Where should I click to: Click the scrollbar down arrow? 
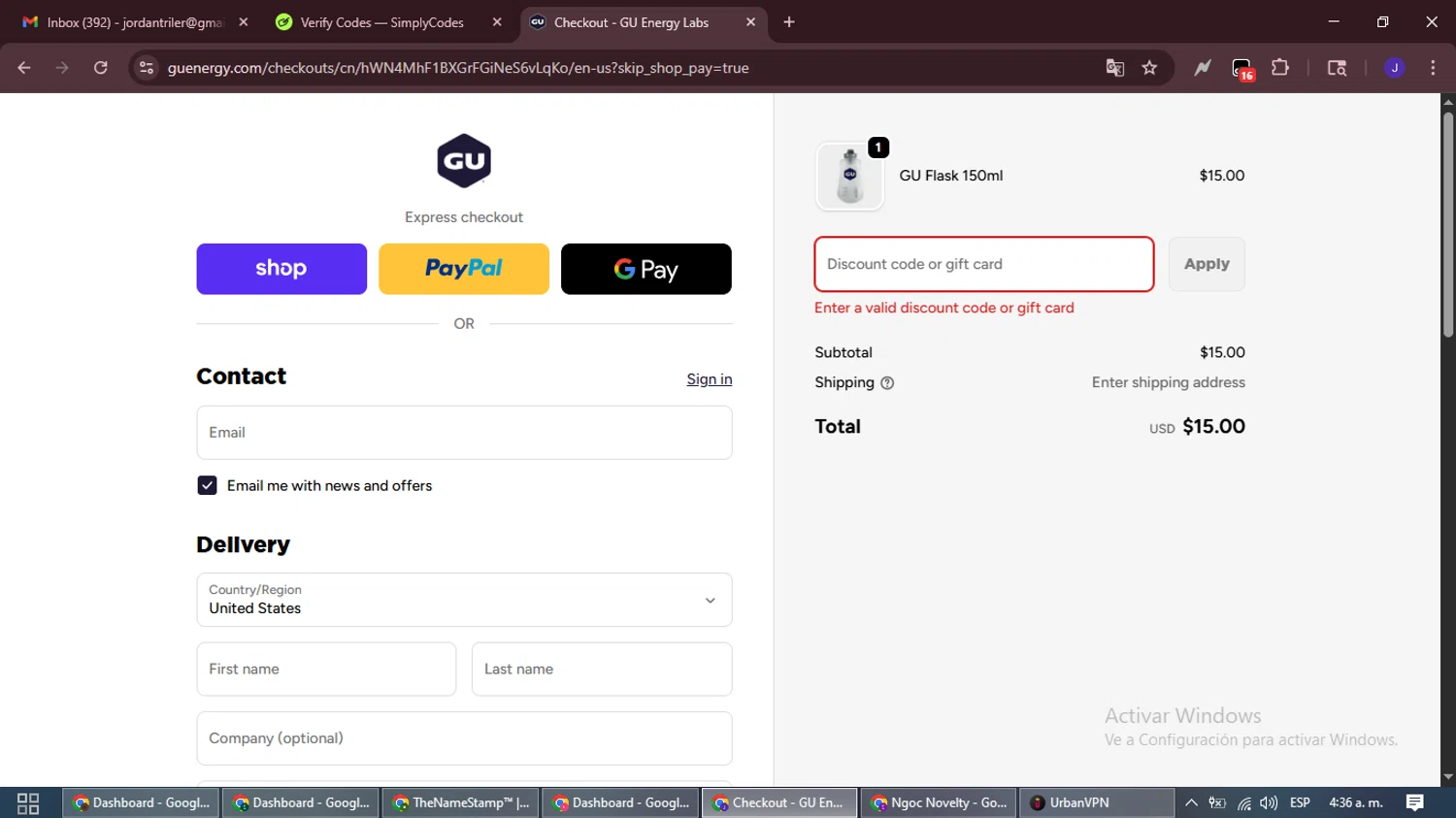pos(1448,777)
